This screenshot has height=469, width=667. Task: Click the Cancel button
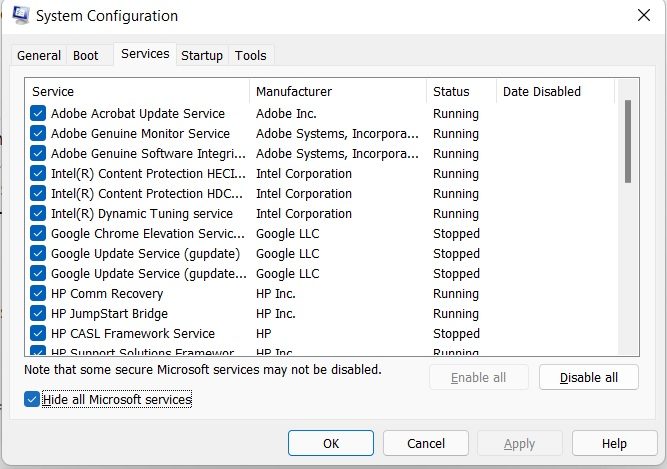(426, 443)
